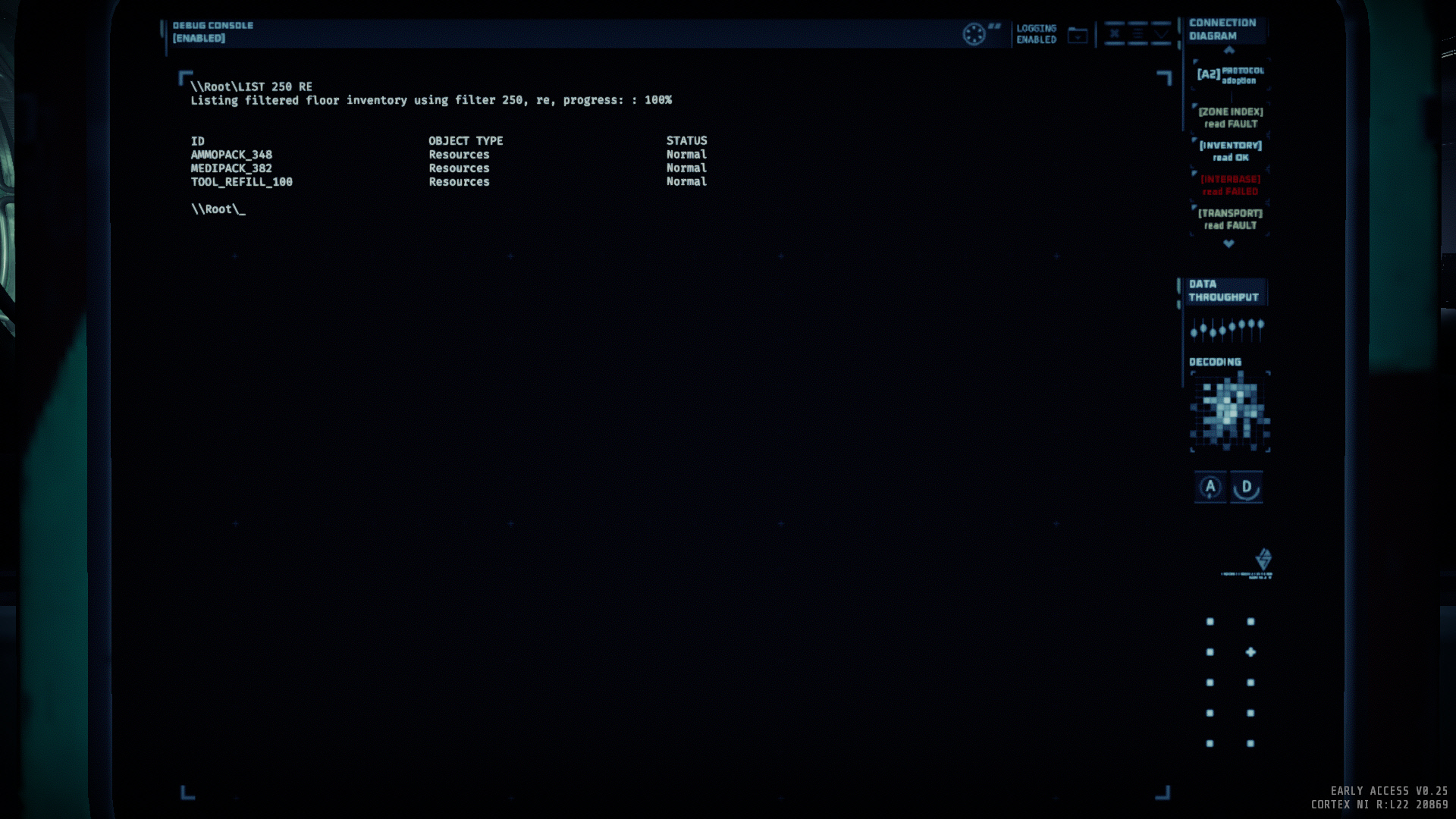
Task: Click the \\Root\ command prompt line
Action: click(x=218, y=209)
